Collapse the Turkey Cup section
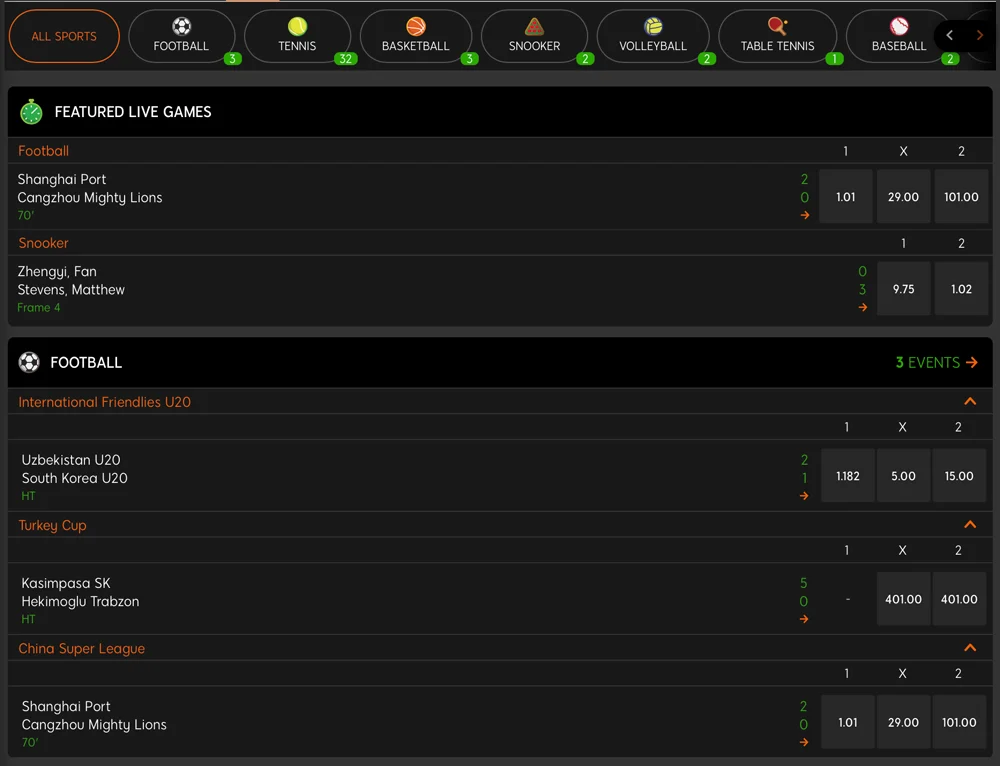1000x766 pixels. click(969, 525)
